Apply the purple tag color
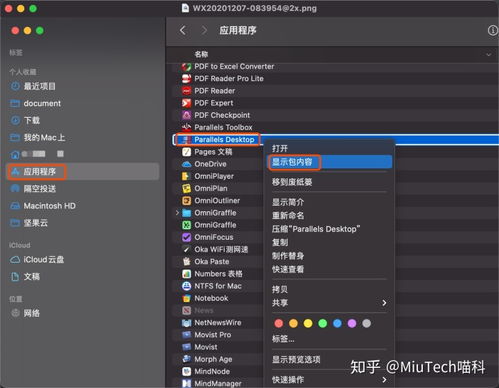Image resolution: width=499 pixels, height=388 pixels. pos(352,323)
